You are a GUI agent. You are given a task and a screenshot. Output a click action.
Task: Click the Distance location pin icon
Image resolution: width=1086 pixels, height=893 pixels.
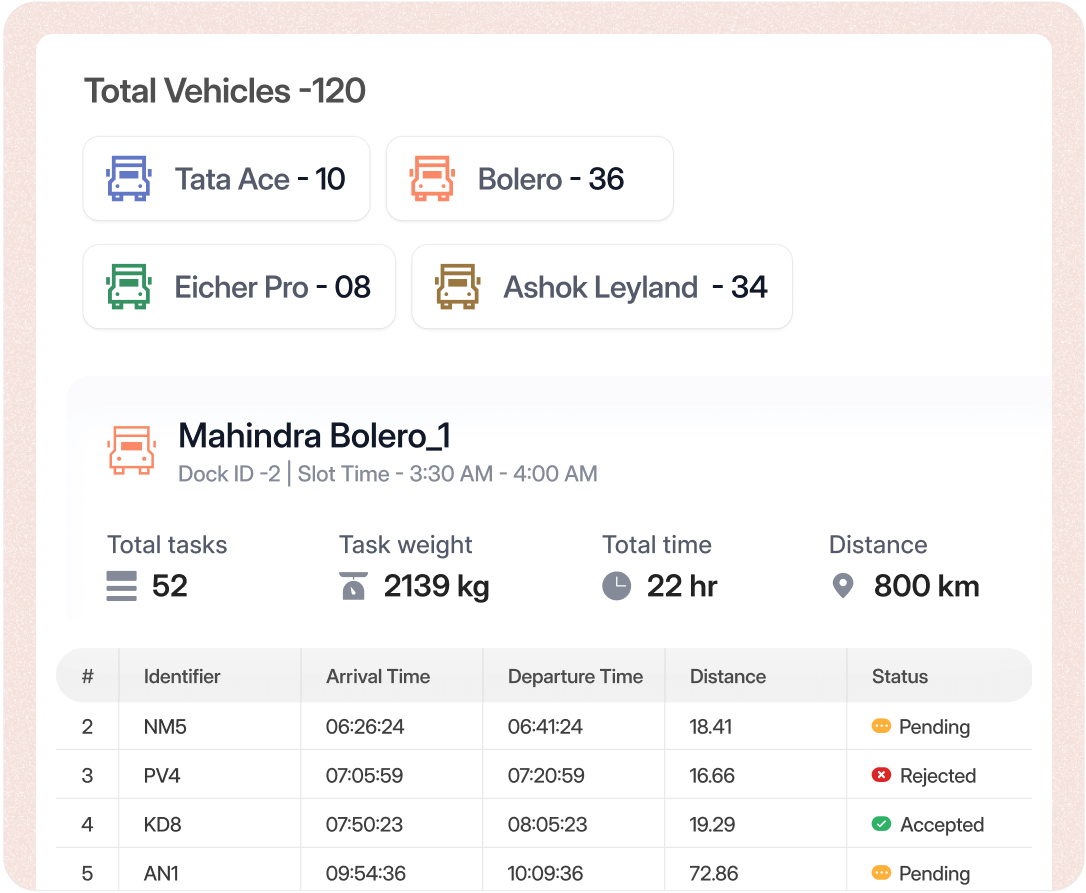coord(843,586)
